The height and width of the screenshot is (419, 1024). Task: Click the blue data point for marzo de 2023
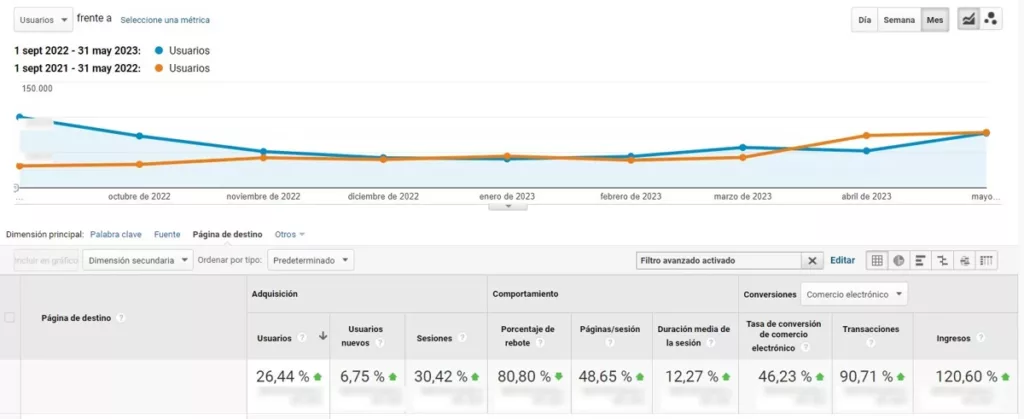click(x=743, y=147)
